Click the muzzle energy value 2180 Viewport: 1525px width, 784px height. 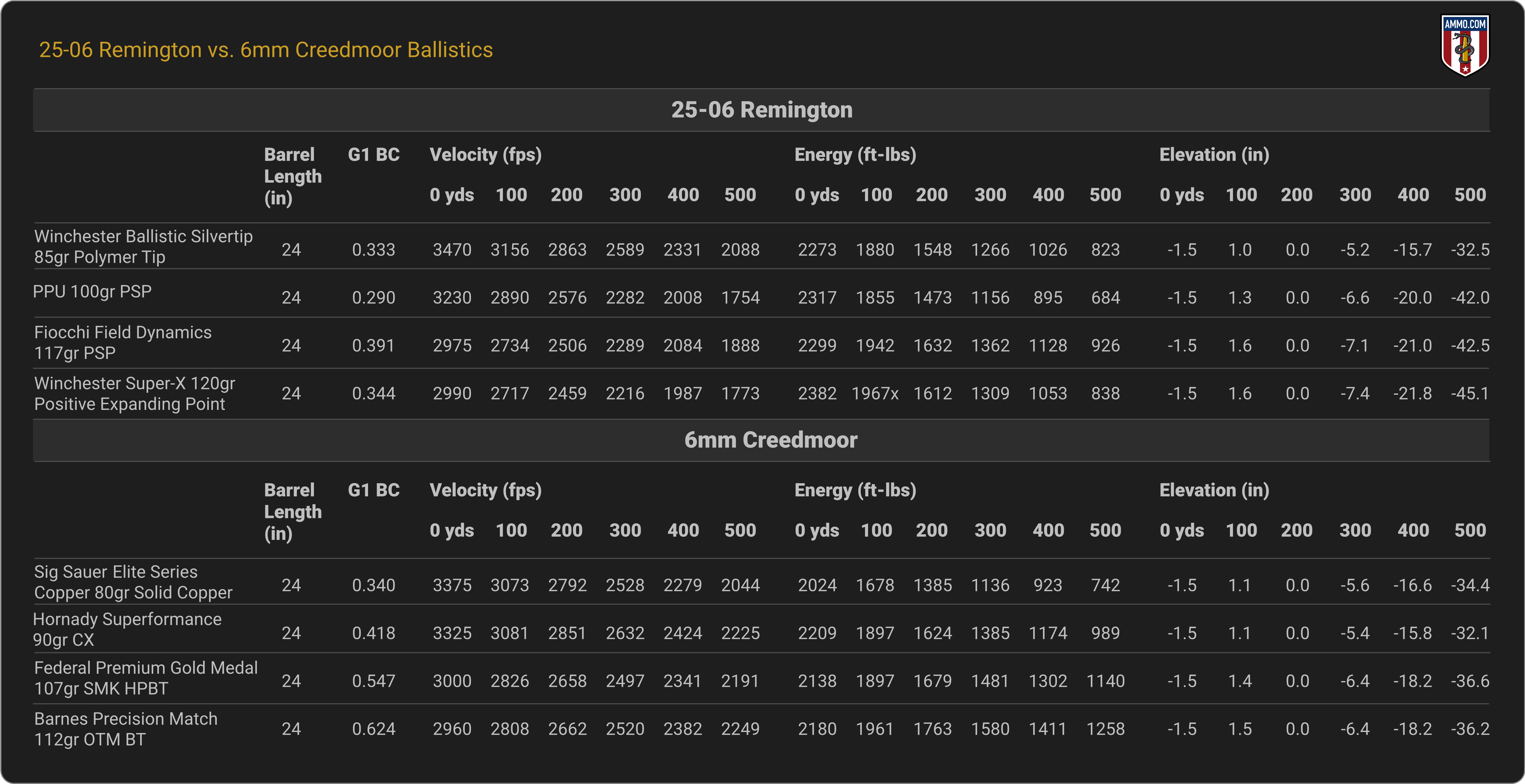click(x=818, y=729)
